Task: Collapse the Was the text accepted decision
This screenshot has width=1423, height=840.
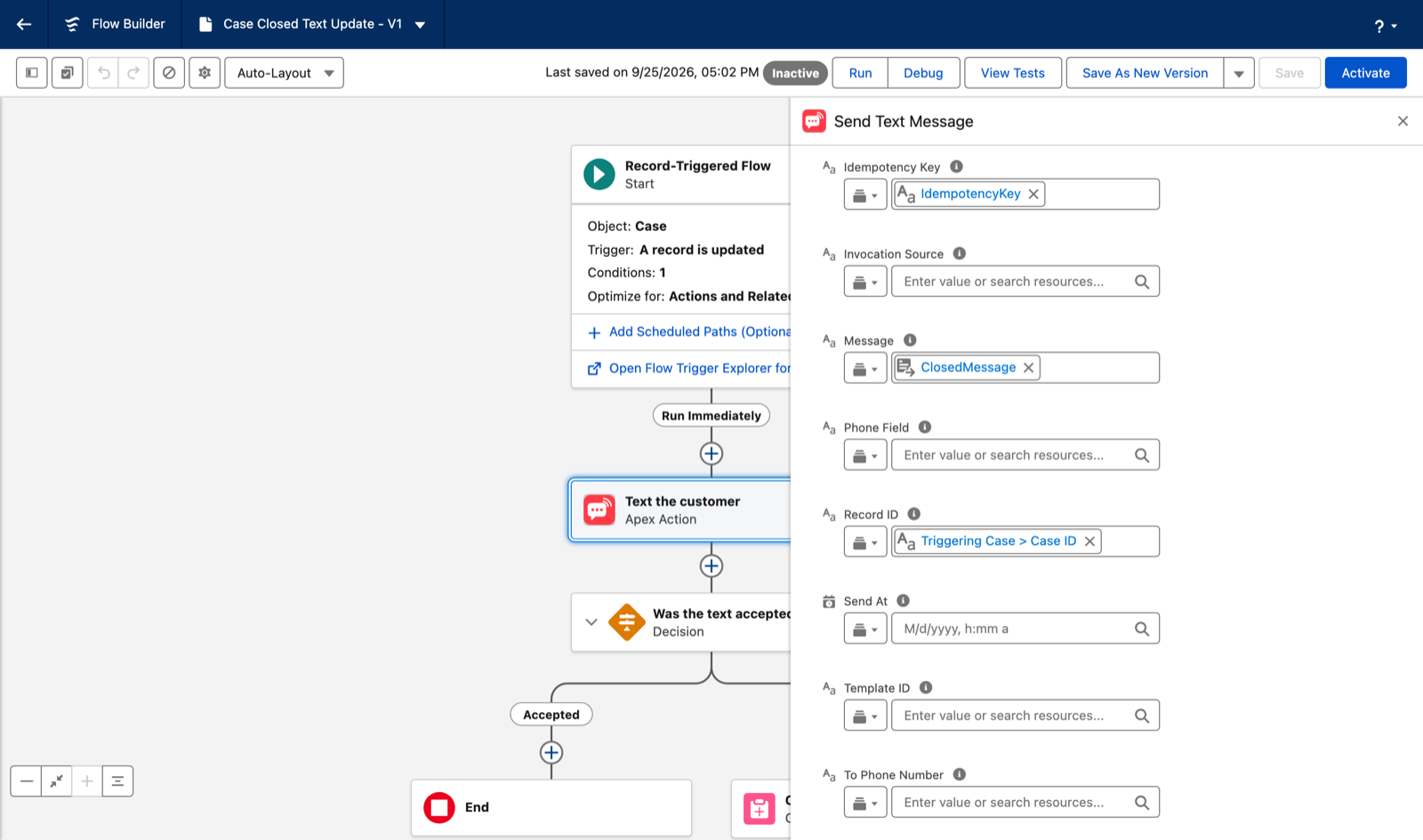Action: [591, 622]
